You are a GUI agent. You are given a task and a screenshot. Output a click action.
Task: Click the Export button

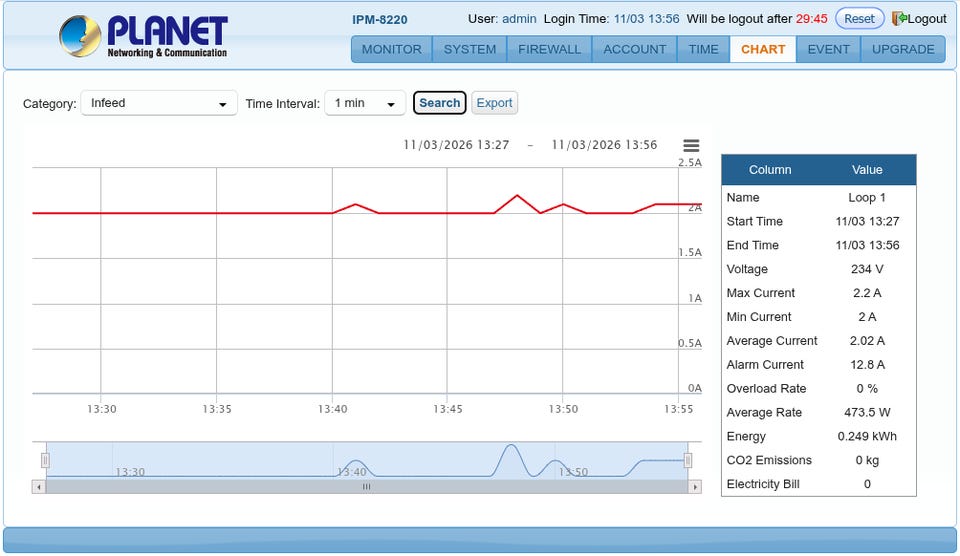(x=494, y=103)
